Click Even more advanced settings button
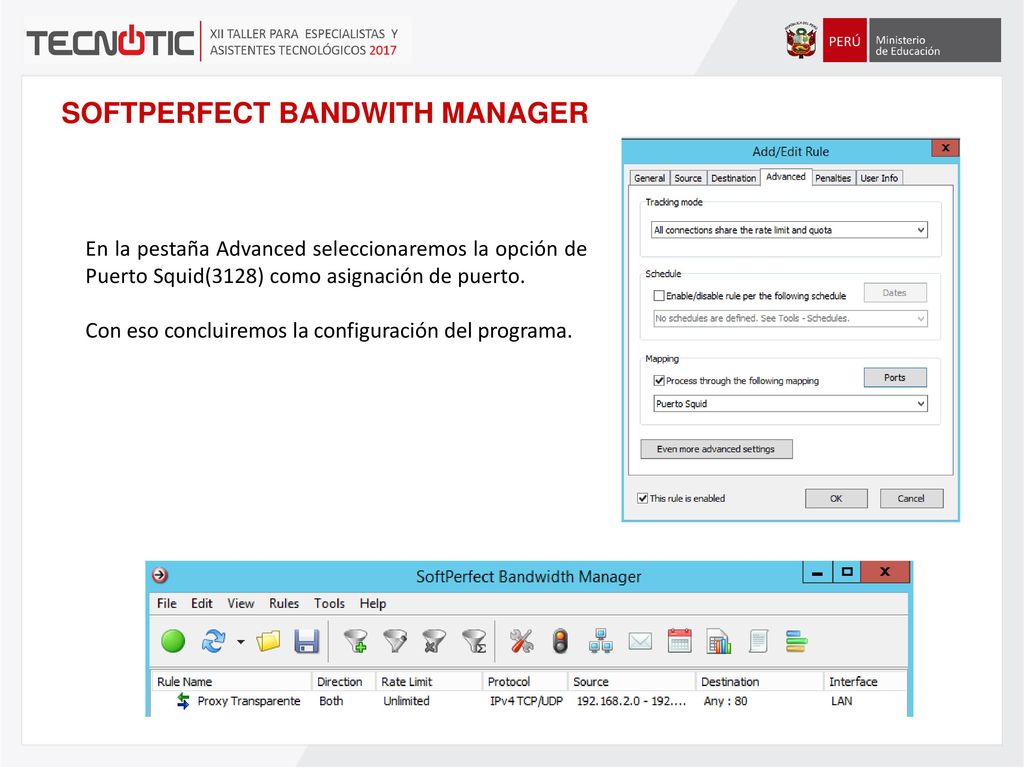Viewport: 1024px width, 768px height. [716, 449]
